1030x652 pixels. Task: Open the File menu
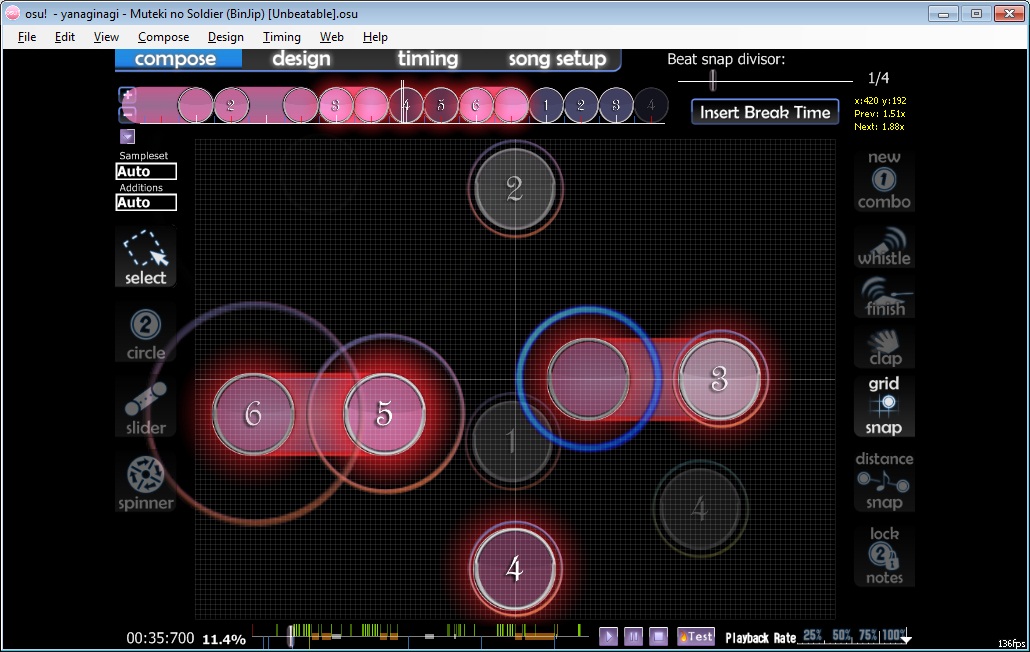coord(27,37)
